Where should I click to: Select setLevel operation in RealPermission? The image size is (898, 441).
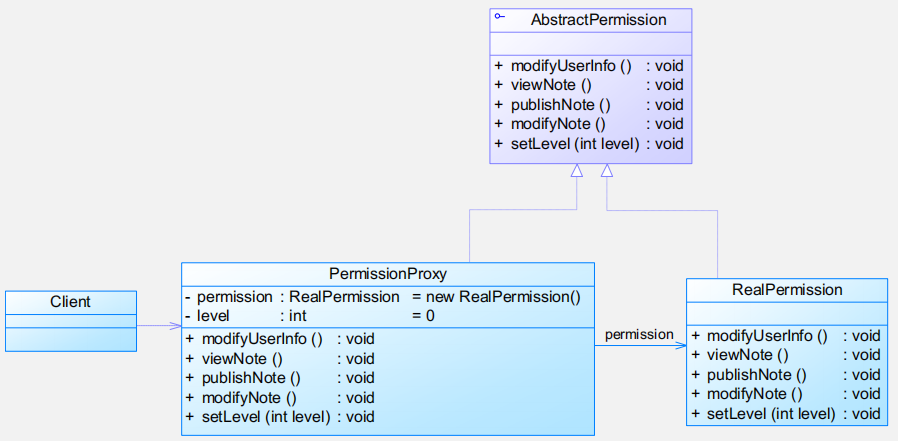pos(785,414)
